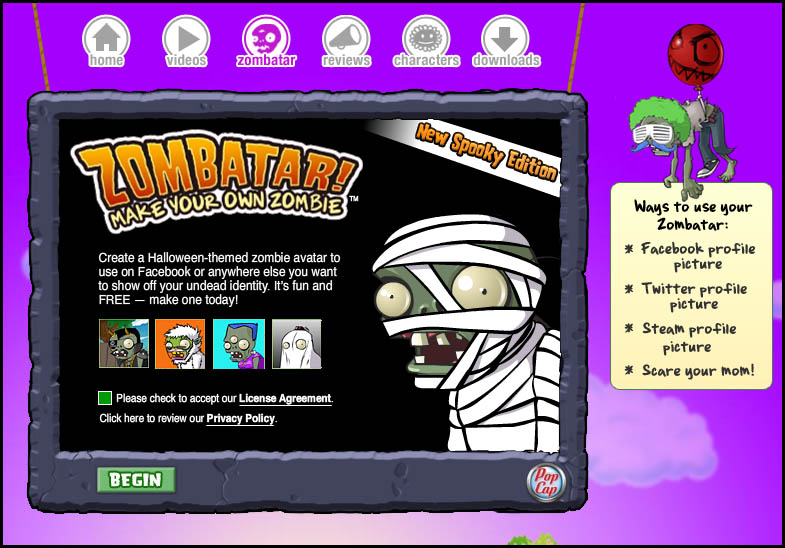Select the blue-mohawk zombie on cyan thumbnail
The image size is (785, 548).
tap(239, 344)
